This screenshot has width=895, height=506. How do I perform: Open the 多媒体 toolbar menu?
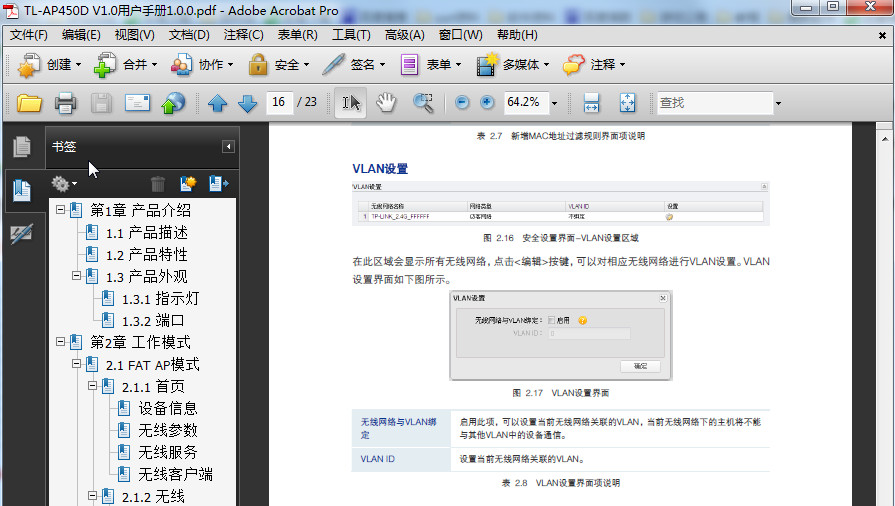513,65
